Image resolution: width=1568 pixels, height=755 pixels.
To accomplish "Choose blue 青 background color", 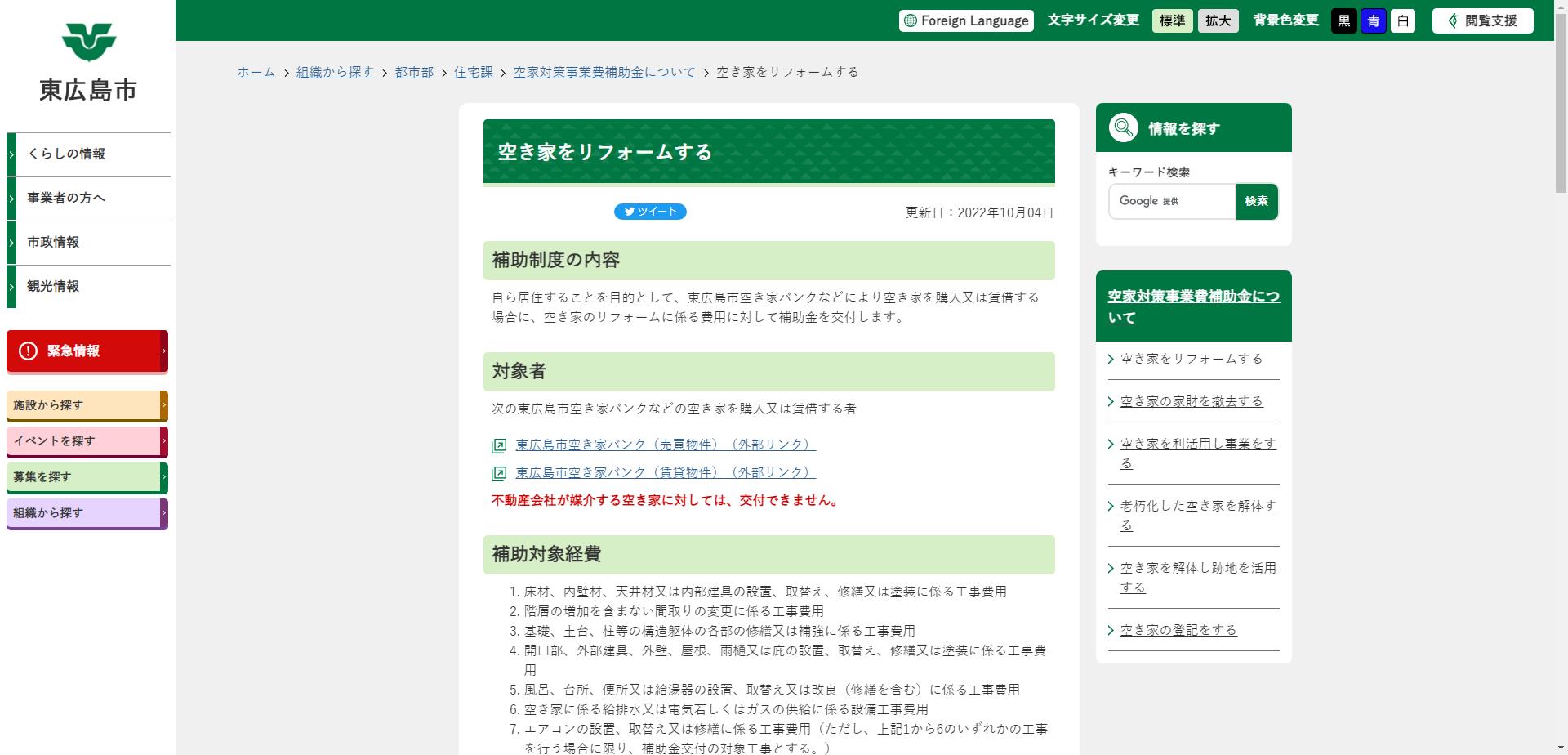I will click(x=1374, y=21).
